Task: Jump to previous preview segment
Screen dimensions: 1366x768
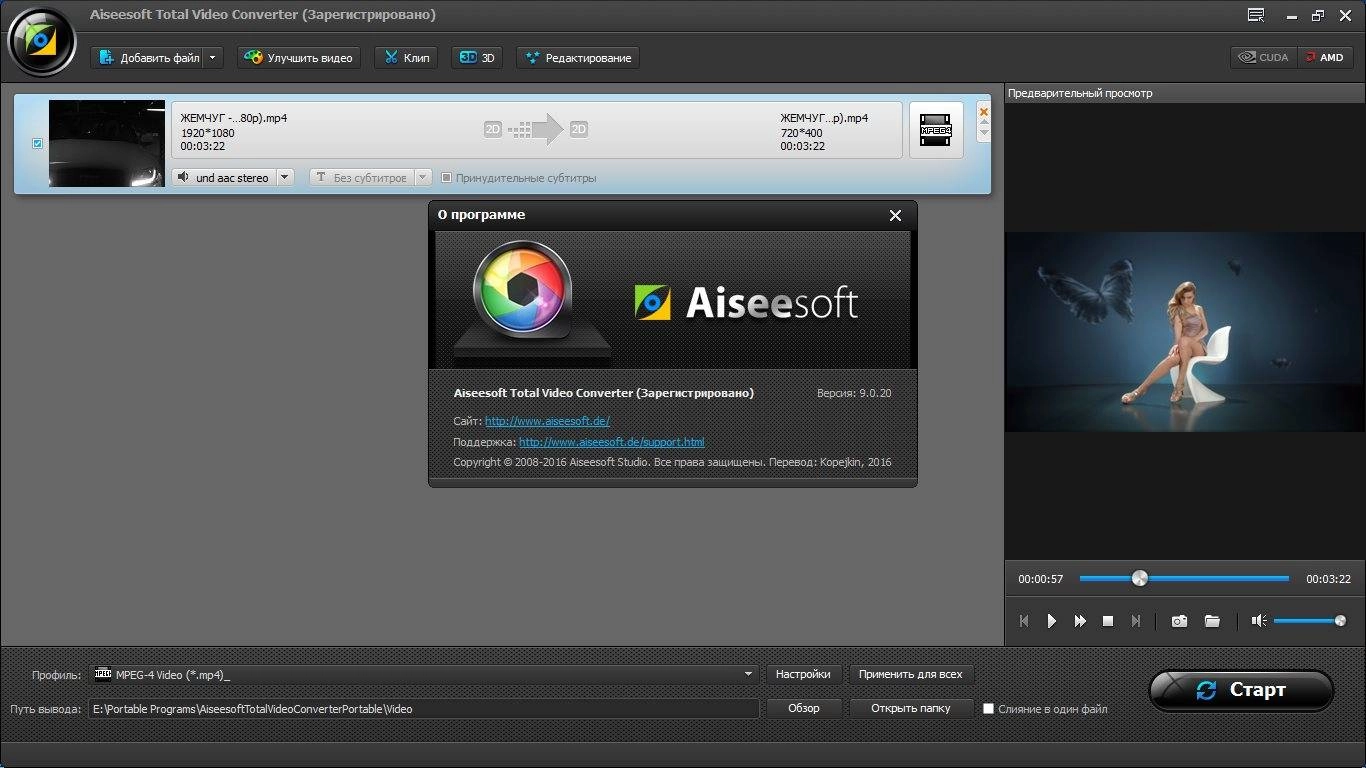Action: (x=1024, y=621)
